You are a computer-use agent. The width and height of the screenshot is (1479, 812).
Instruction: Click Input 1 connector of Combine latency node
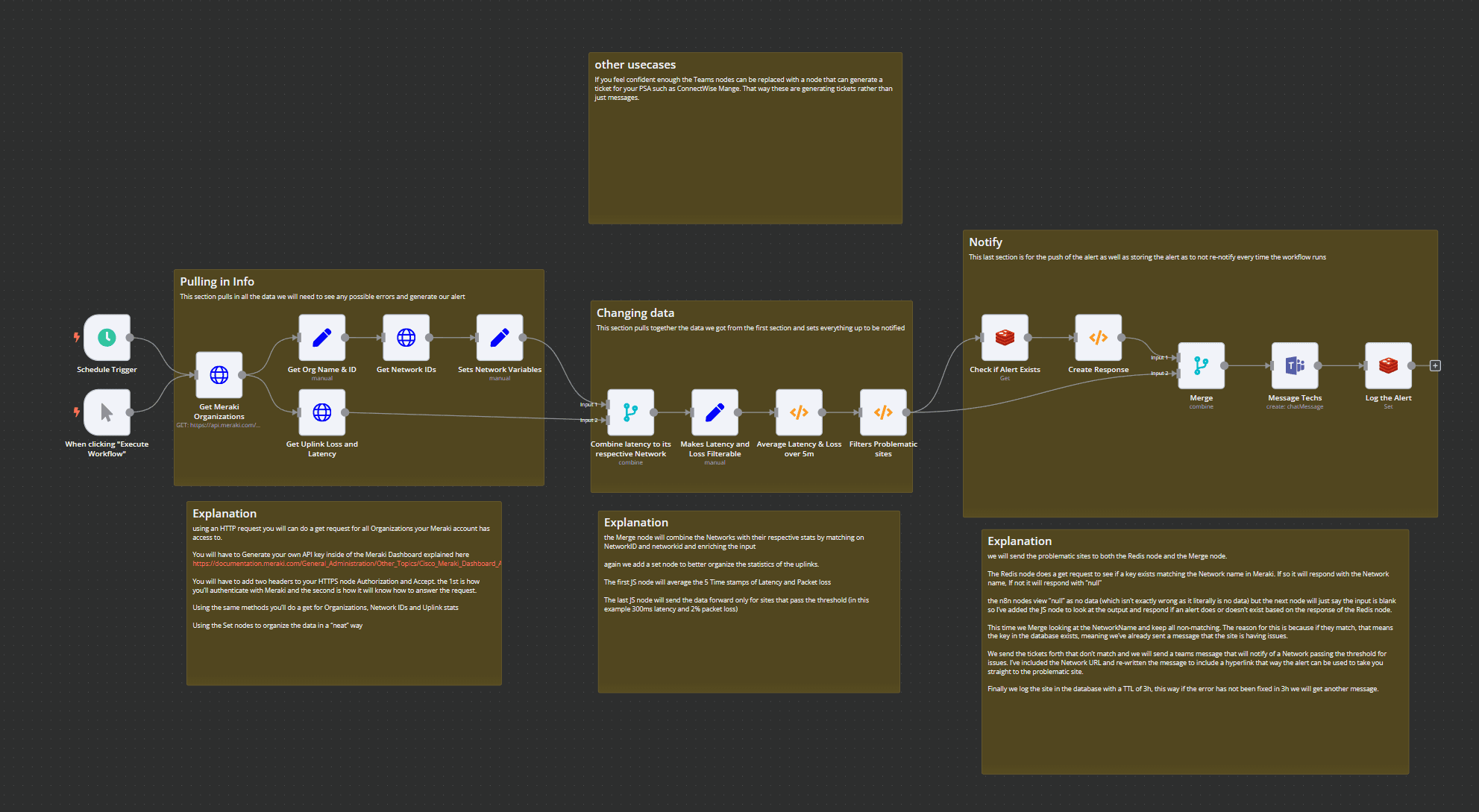[608, 404]
